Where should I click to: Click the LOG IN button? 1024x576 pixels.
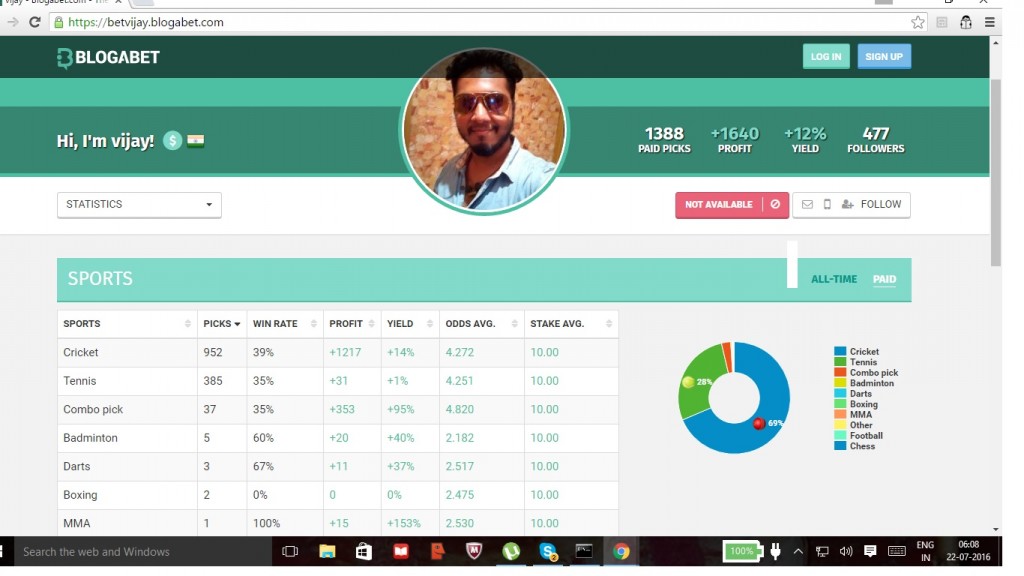(825, 57)
